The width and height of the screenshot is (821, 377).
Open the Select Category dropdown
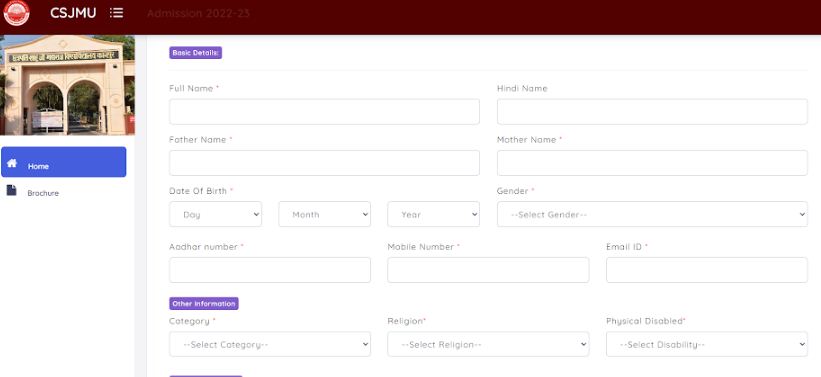pyautogui.click(x=270, y=344)
